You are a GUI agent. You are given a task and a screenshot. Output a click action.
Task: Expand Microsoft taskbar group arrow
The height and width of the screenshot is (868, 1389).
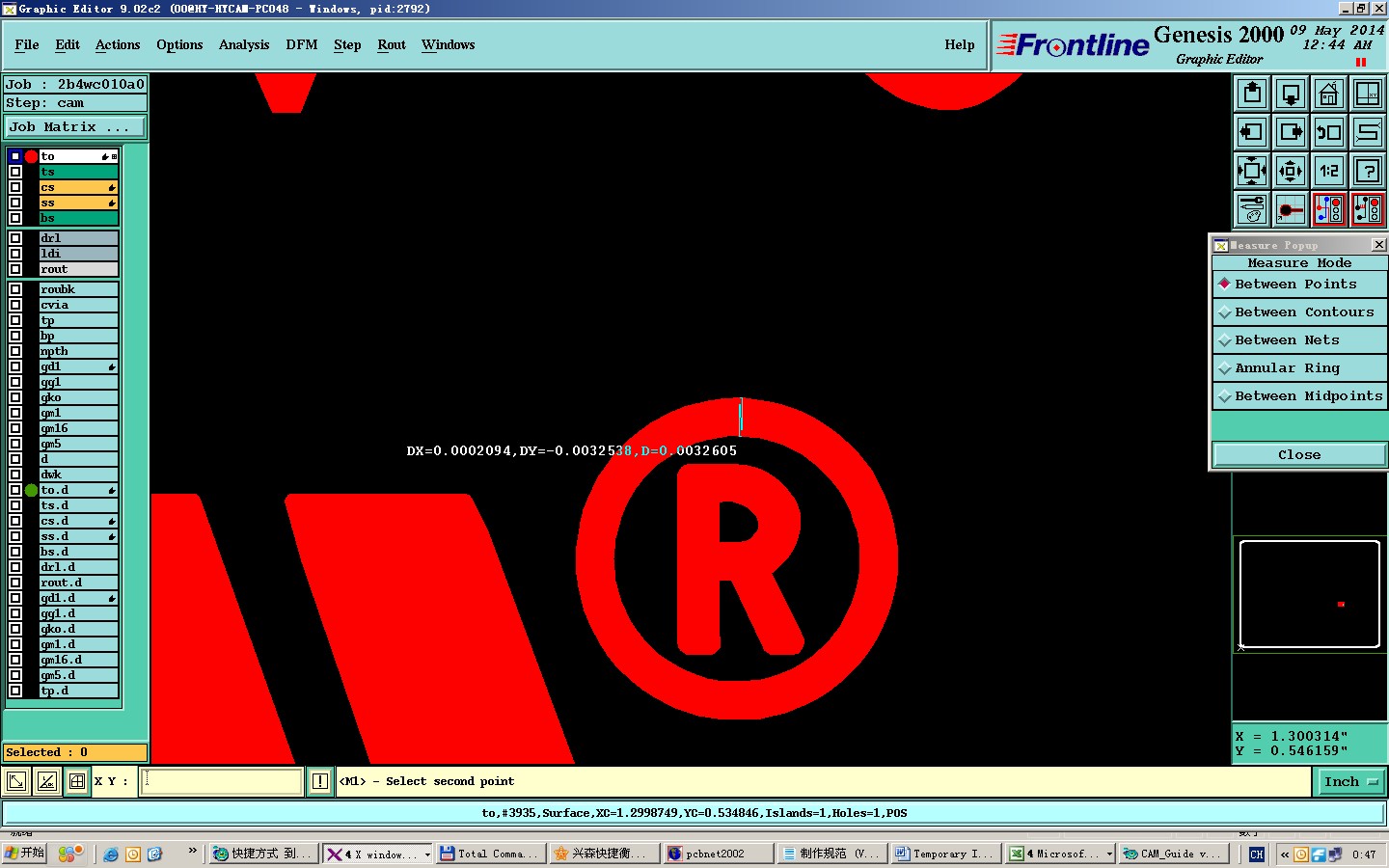1109,854
